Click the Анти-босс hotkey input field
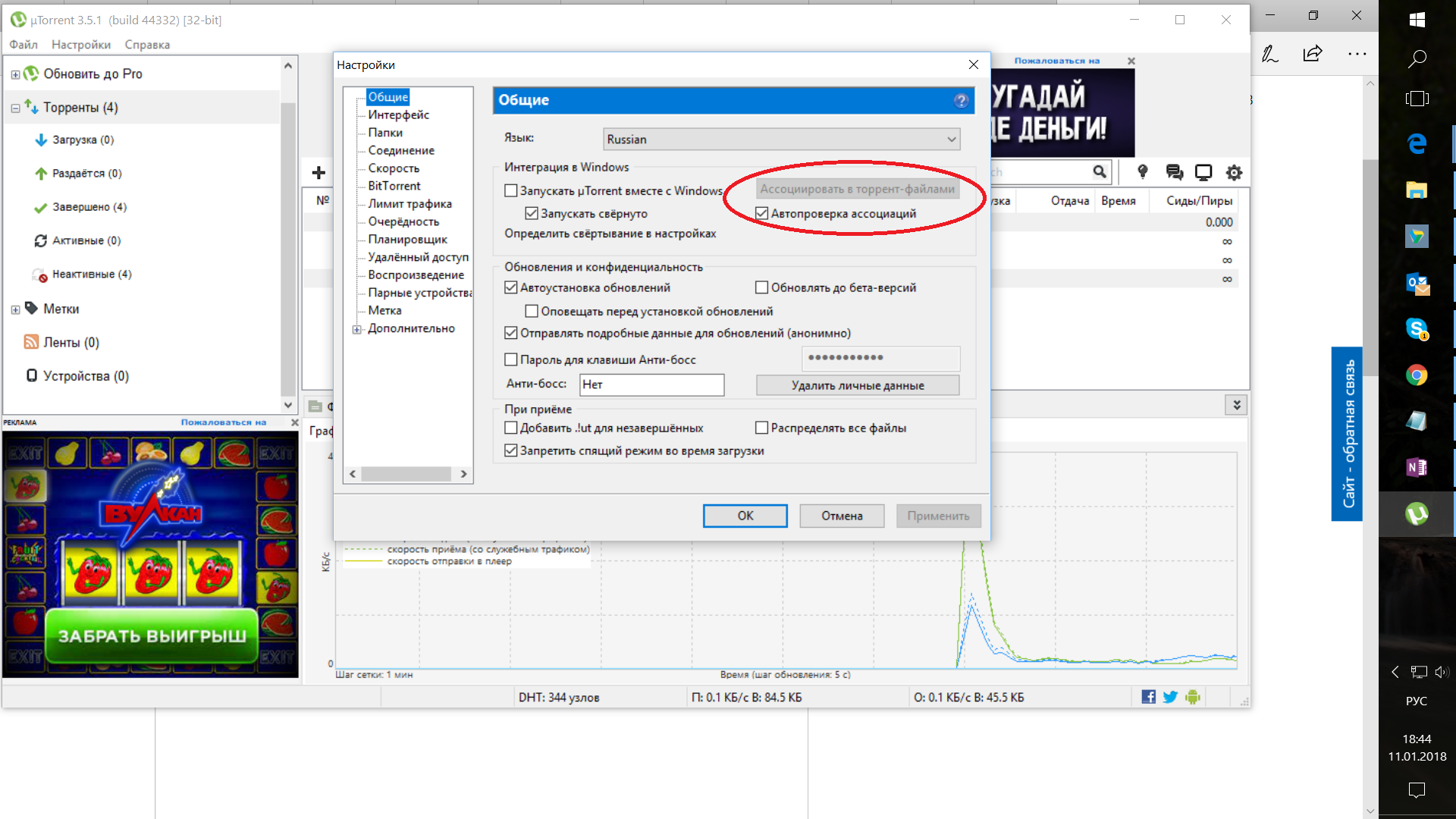 pos(652,384)
